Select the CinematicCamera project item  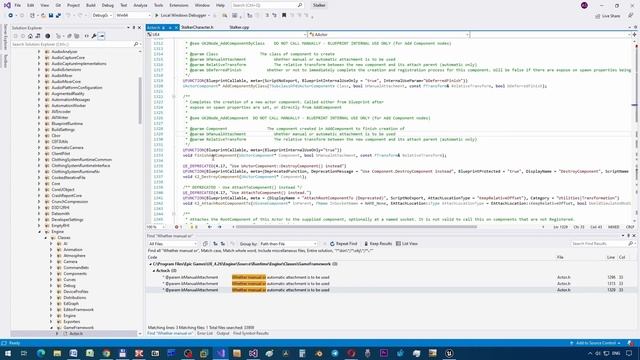point(67,148)
